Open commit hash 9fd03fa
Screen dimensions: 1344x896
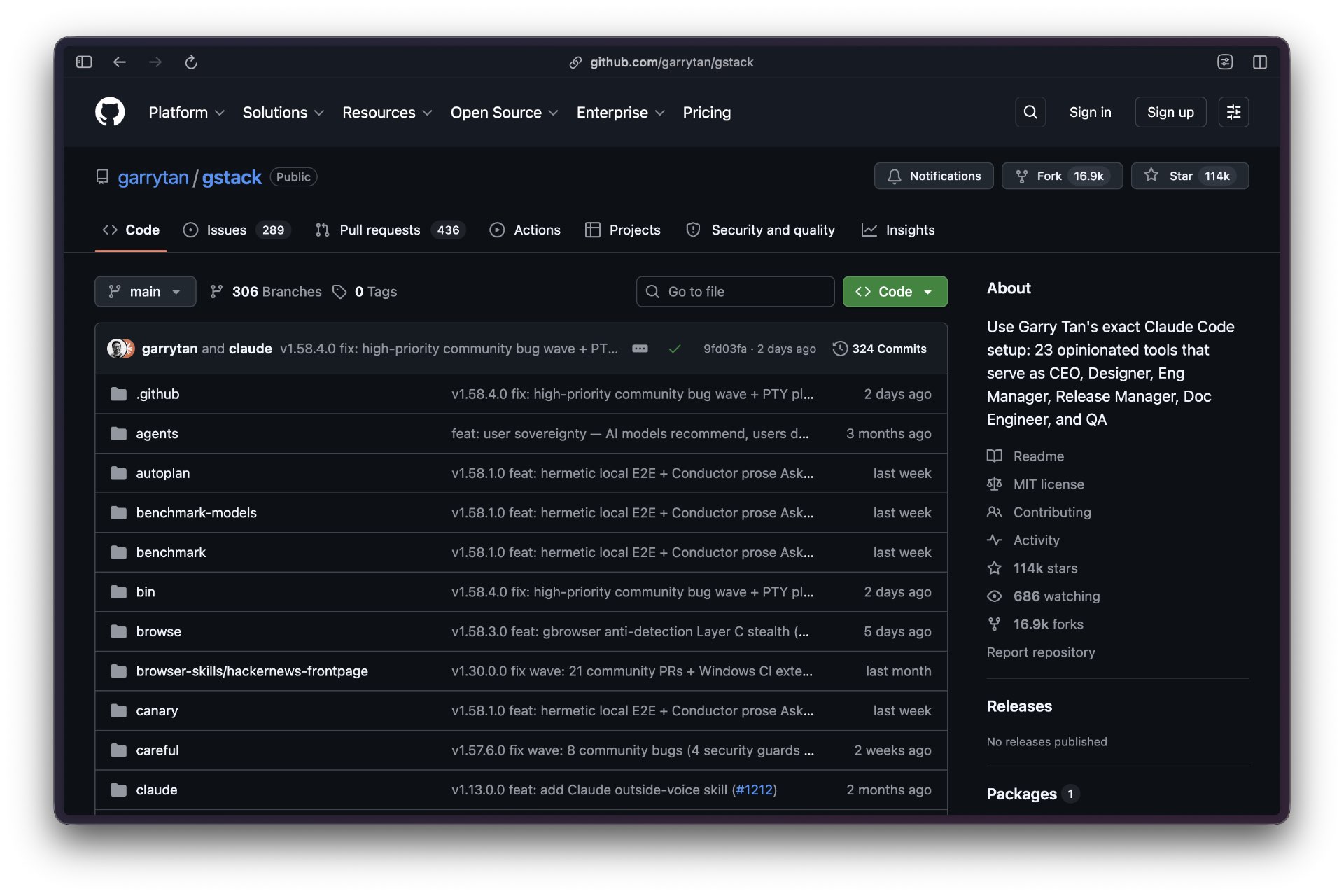[725, 349]
